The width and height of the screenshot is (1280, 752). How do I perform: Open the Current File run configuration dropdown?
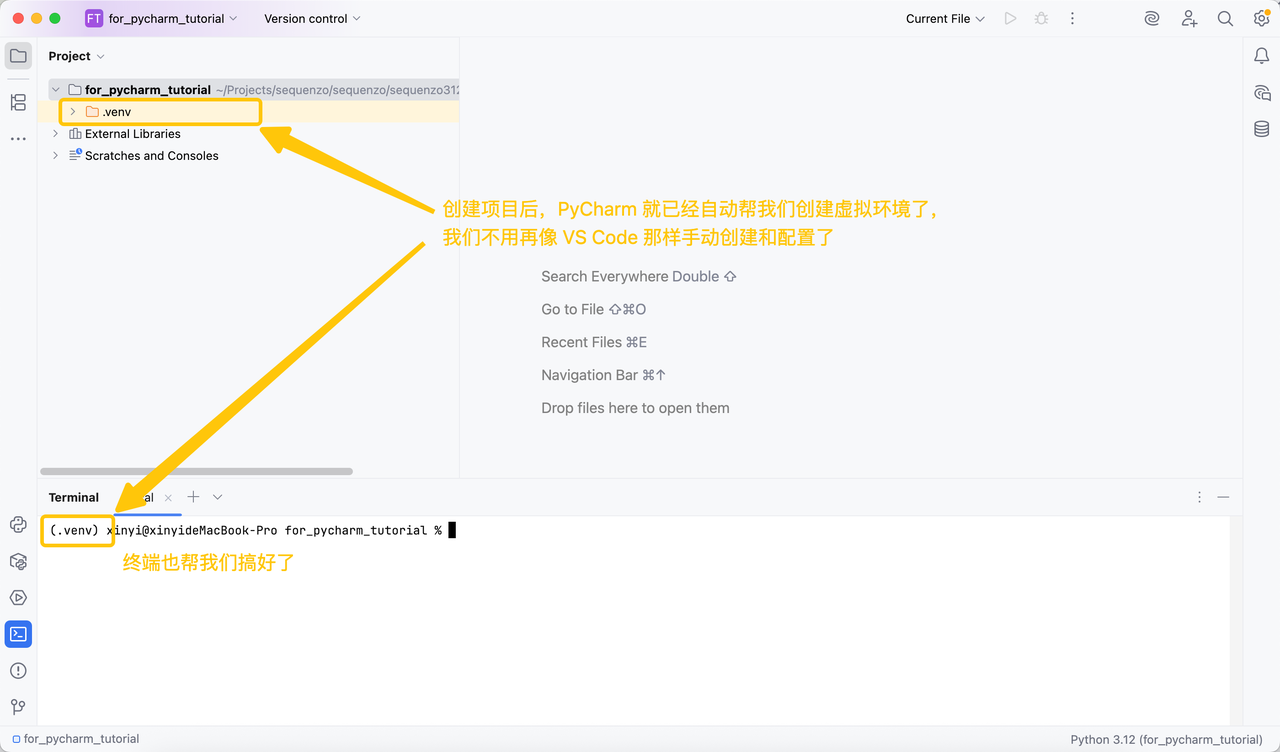[x=945, y=19]
